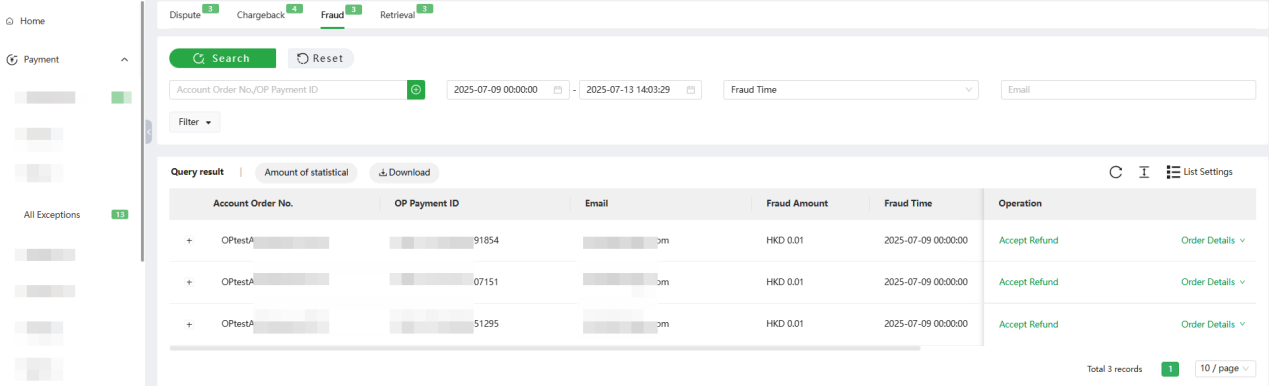Image resolution: width=1269 pixels, height=386 pixels.
Task: Click the row height icon
Action: tap(1144, 172)
